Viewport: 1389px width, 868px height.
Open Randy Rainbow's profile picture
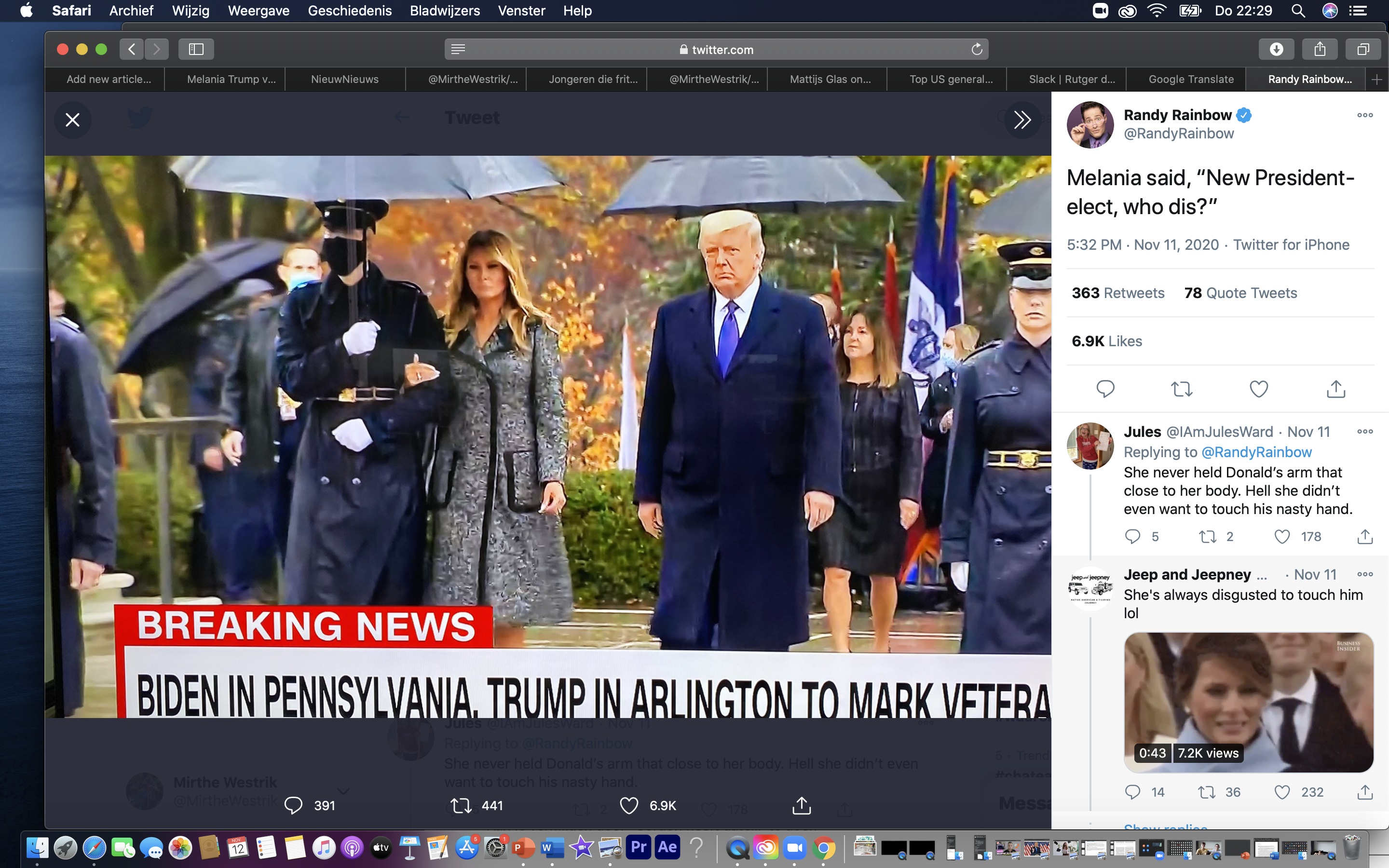(1090, 124)
